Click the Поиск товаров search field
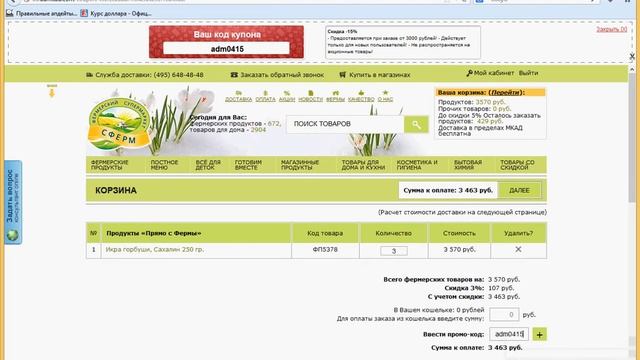The image size is (640, 360). 345,124
